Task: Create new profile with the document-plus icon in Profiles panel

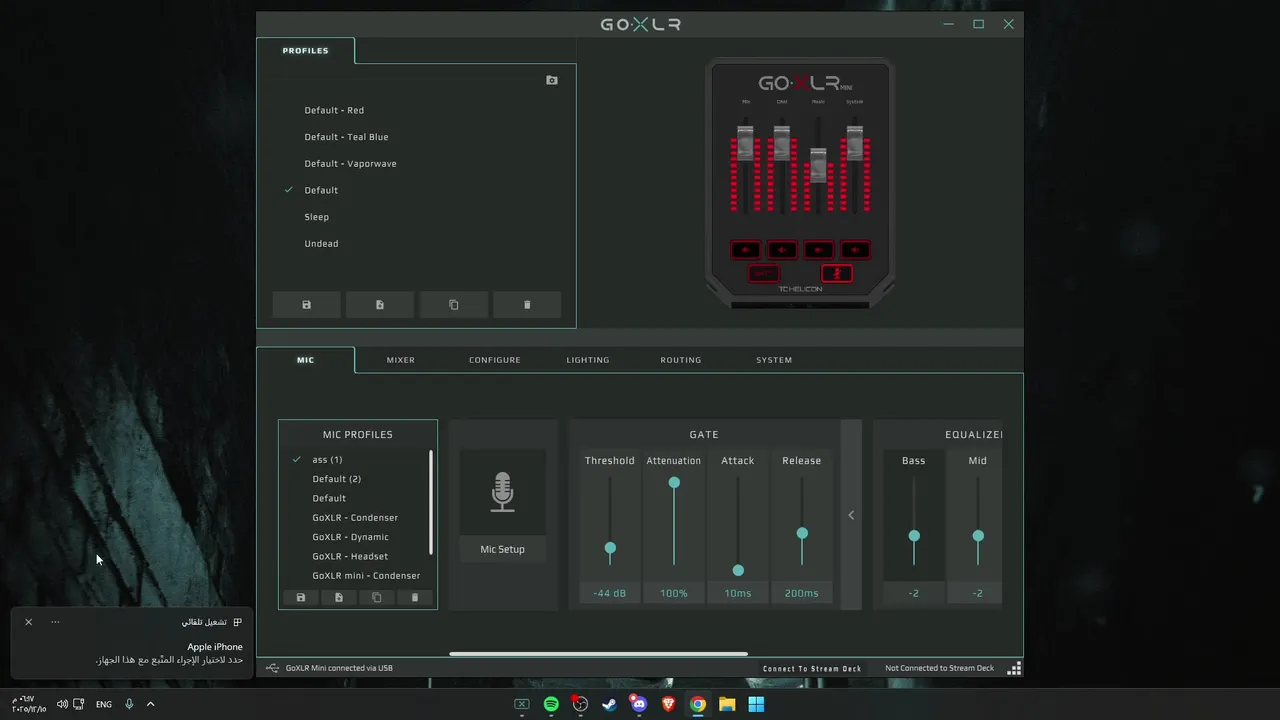Action: point(380,305)
